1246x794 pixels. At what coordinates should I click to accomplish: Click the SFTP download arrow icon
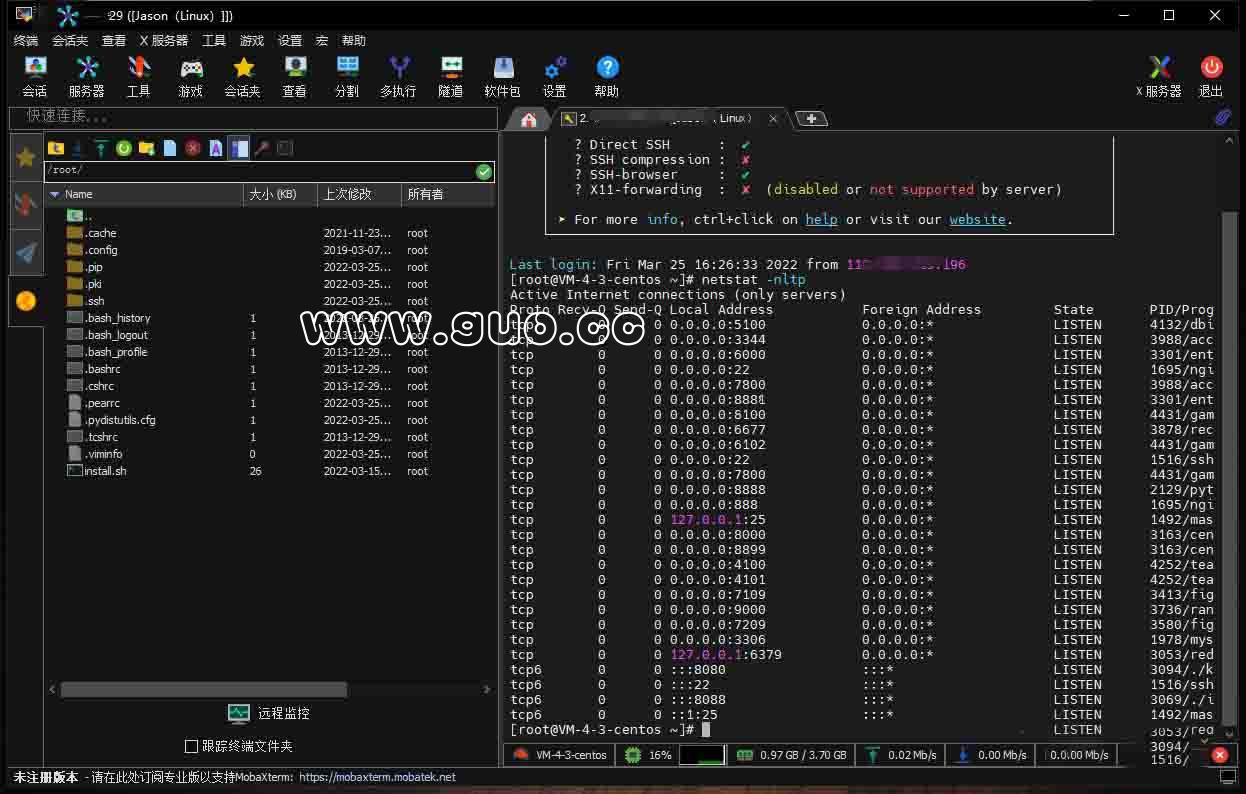[x=78, y=148]
